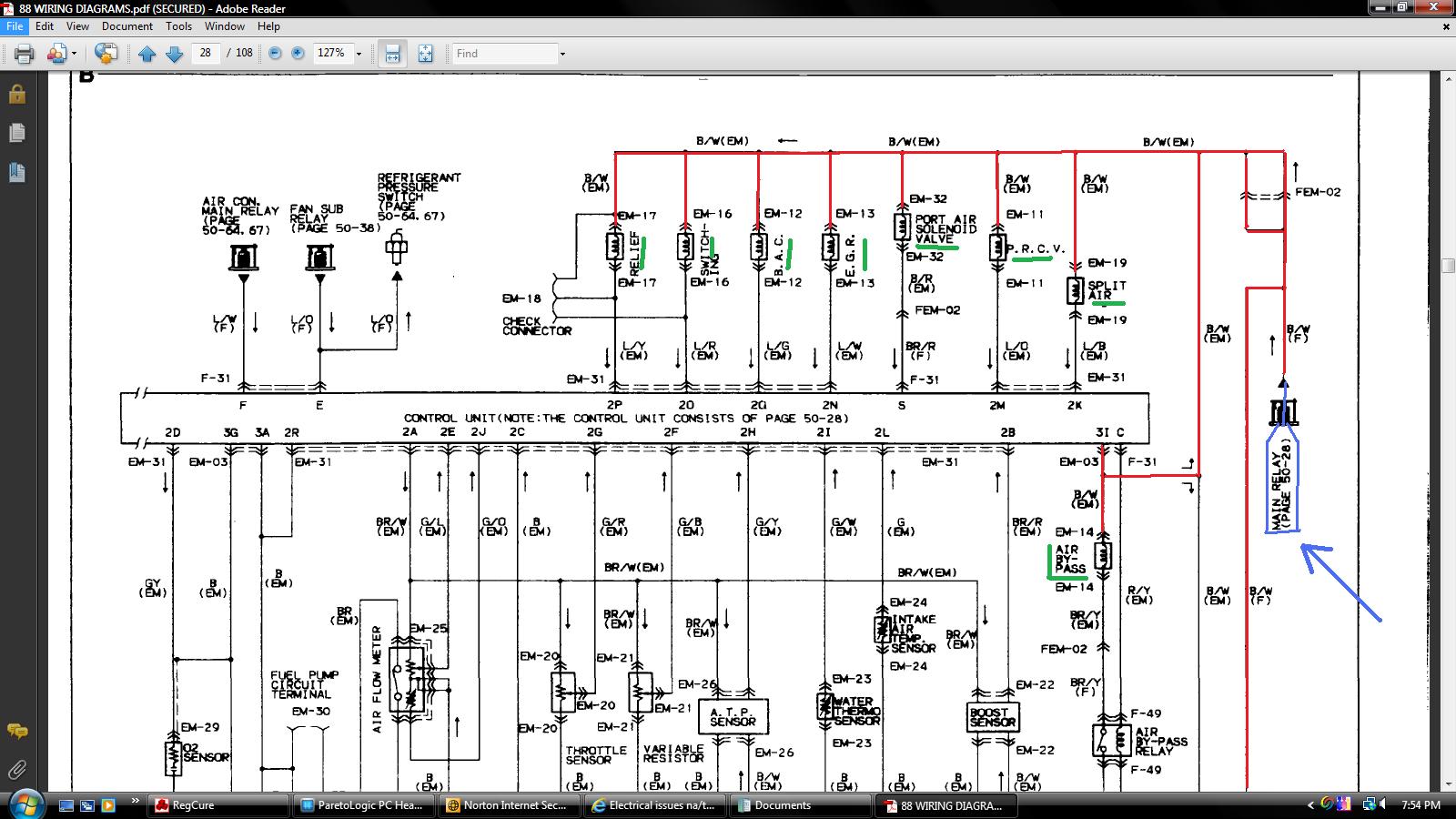Switch to Electrical issues browser taskbar button

click(x=654, y=805)
